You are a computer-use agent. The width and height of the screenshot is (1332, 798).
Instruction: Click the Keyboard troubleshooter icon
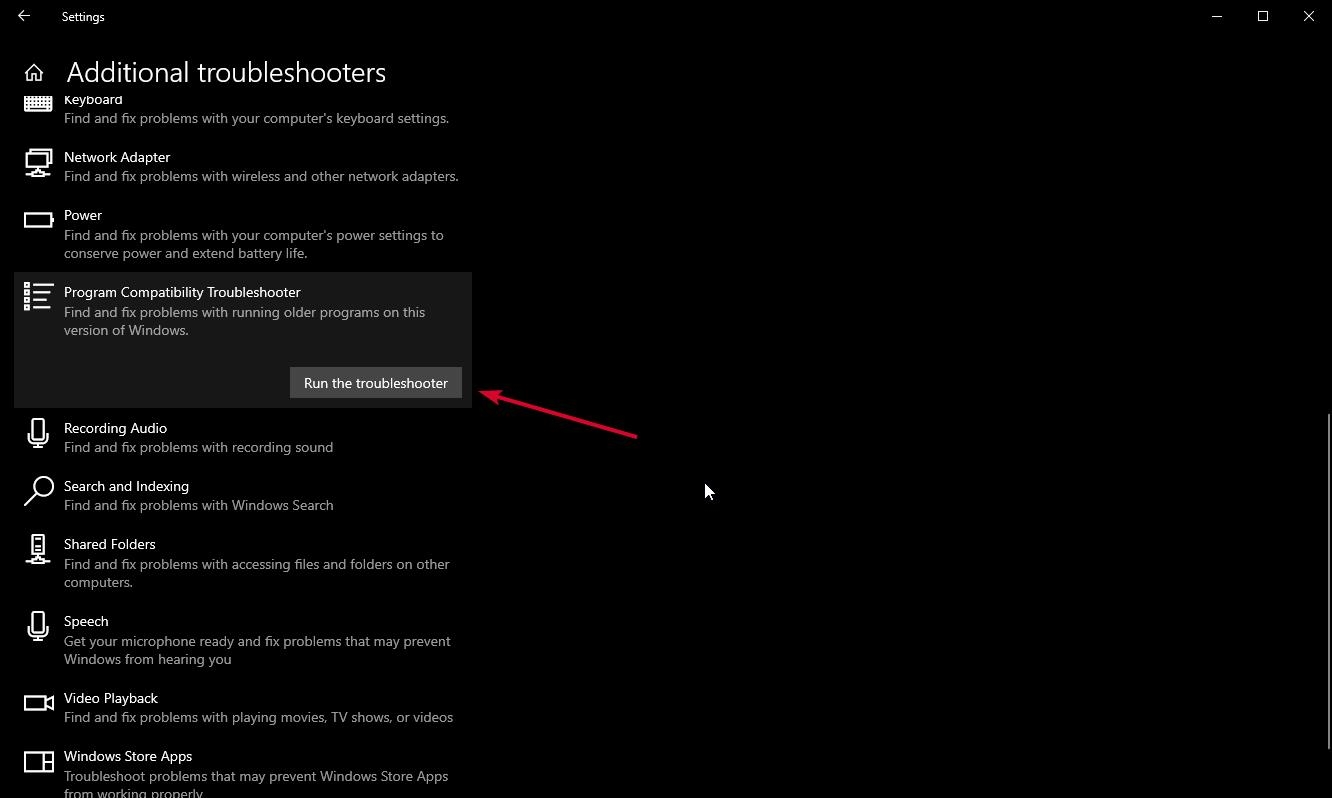[38, 103]
